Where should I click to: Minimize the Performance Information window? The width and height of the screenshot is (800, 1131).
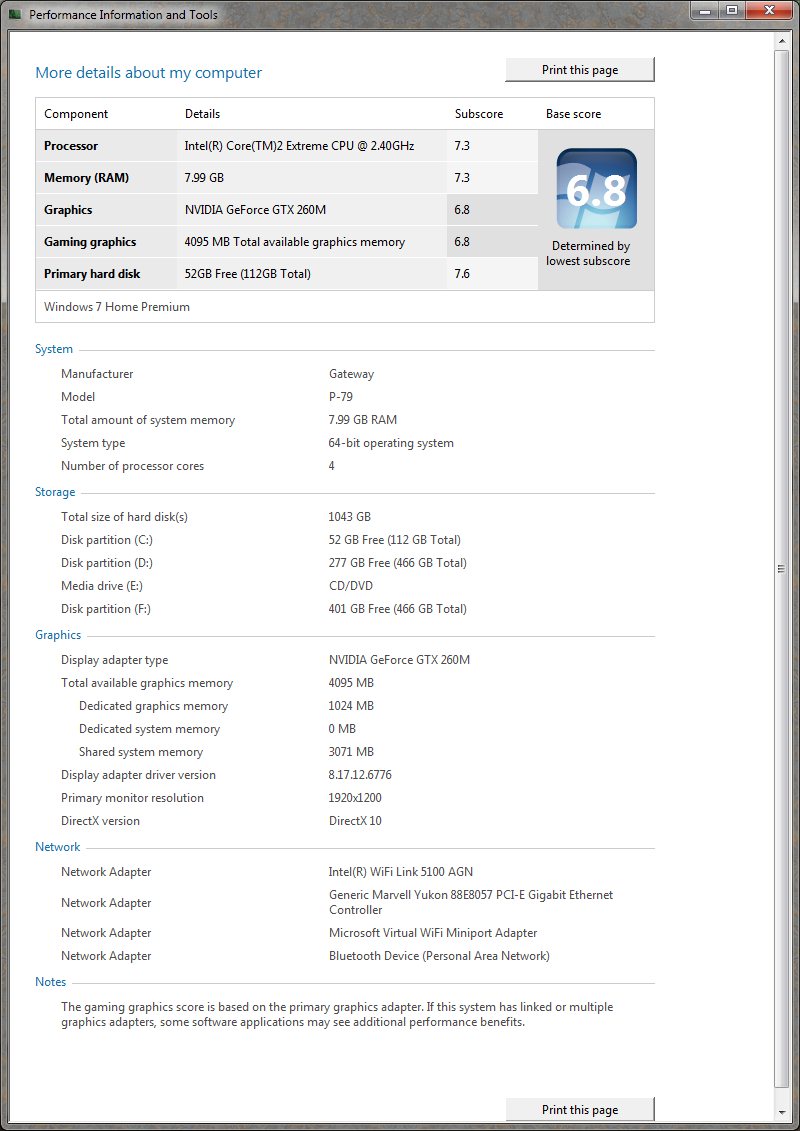click(x=706, y=10)
